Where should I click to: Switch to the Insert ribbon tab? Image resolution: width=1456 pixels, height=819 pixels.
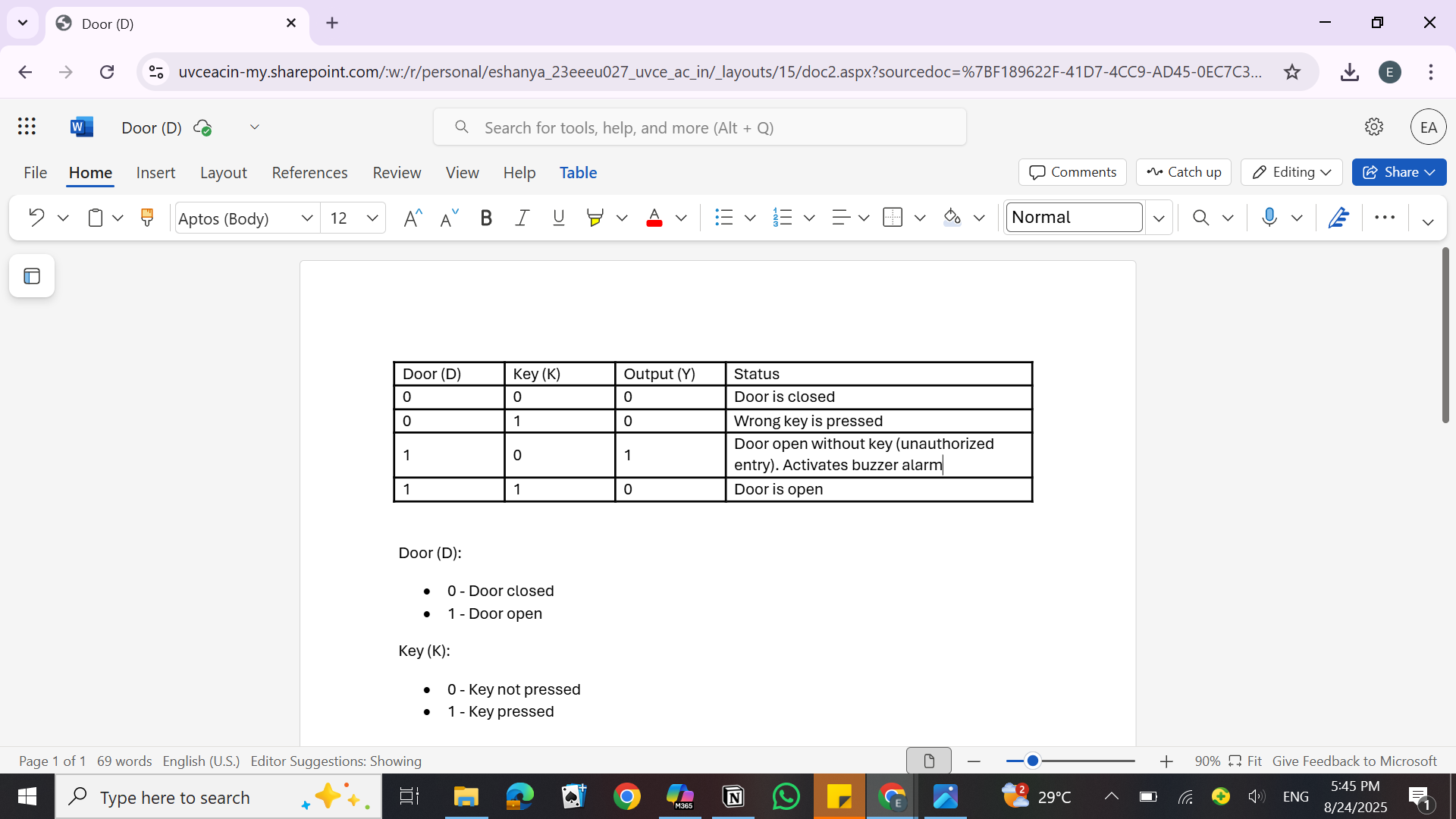tap(155, 172)
